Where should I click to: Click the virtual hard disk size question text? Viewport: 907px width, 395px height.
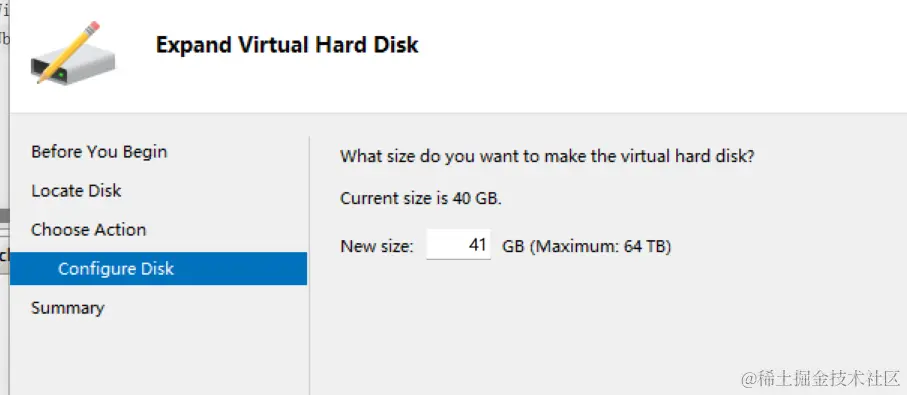pyautogui.click(x=547, y=157)
